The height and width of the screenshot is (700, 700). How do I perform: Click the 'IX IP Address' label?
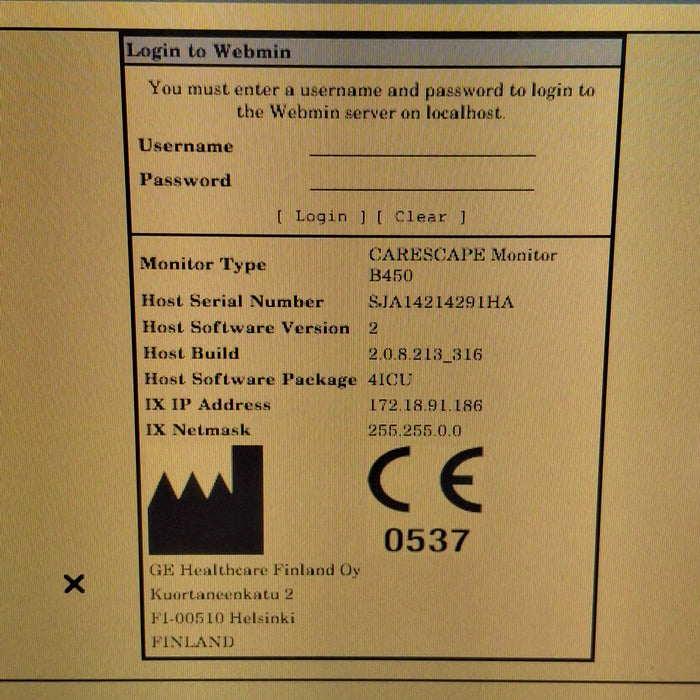pyautogui.click(x=208, y=404)
